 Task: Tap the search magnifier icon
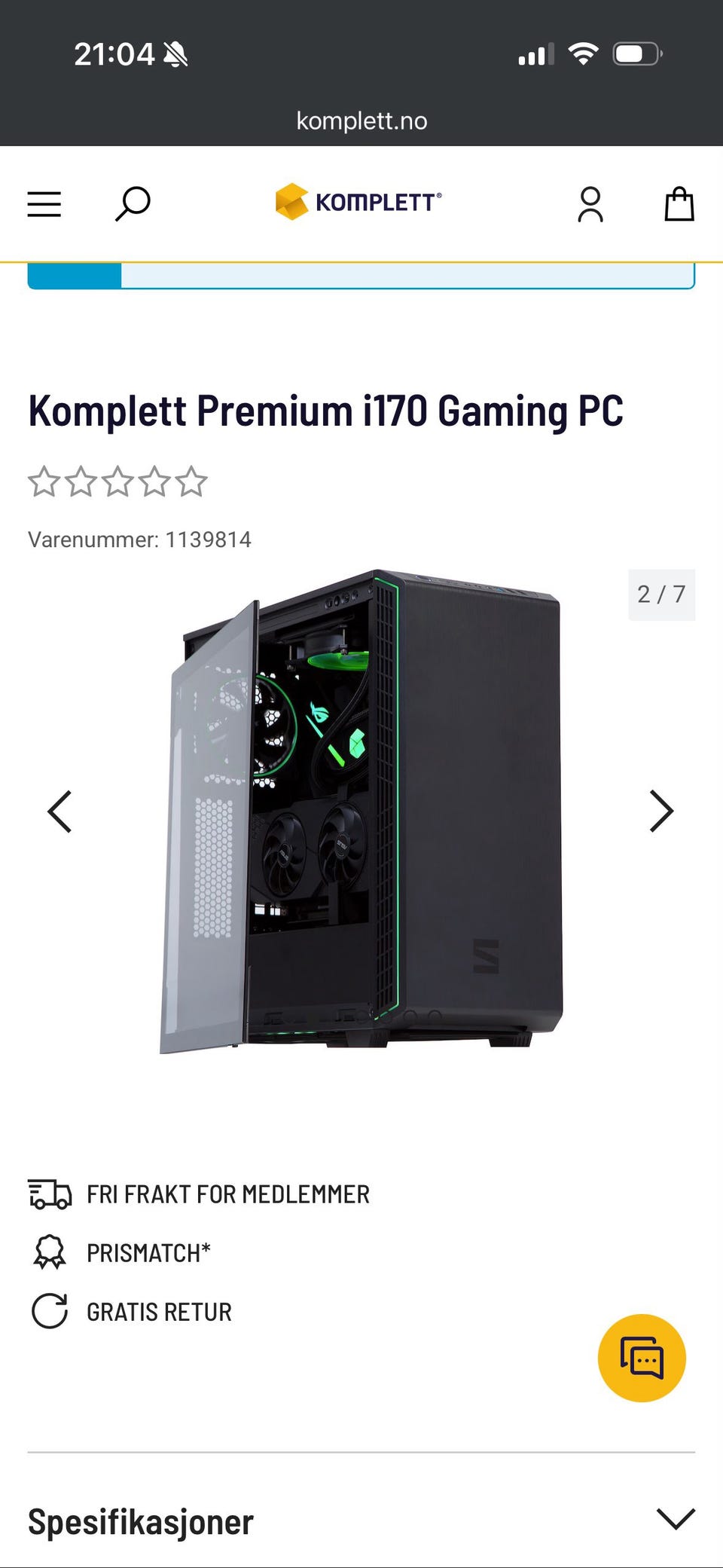tap(133, 204)
